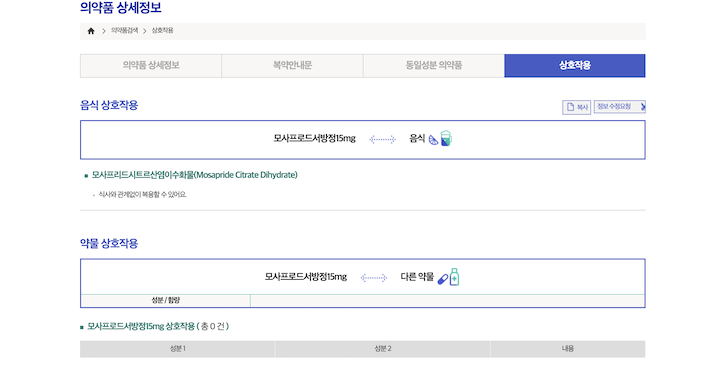Viewport: 720px width, 374px height.
Task: Click the pill capsule icon beside 다른 약물
Action: (x=443, y=279)
